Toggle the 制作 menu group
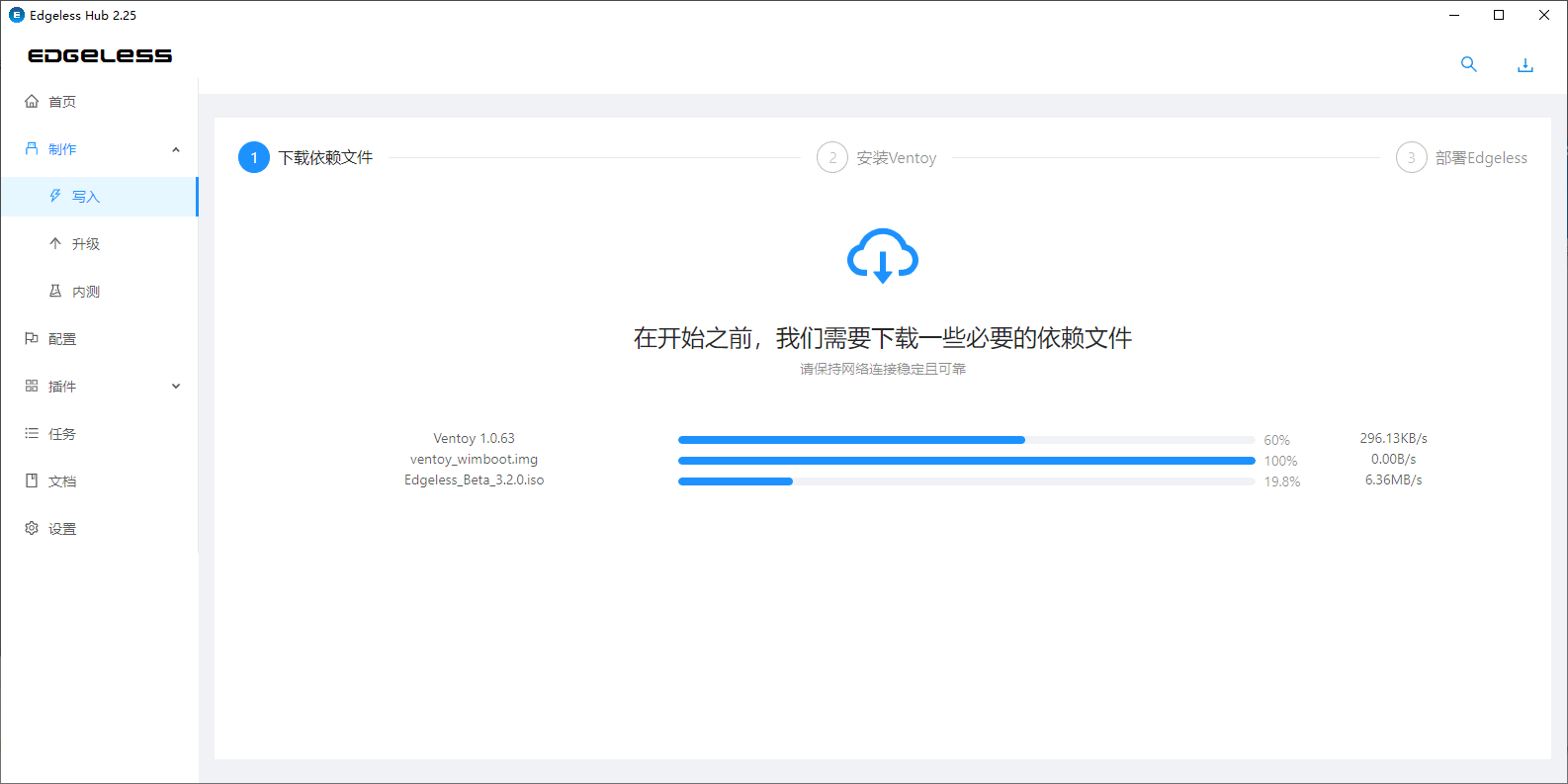 click(x=99, y=149)
